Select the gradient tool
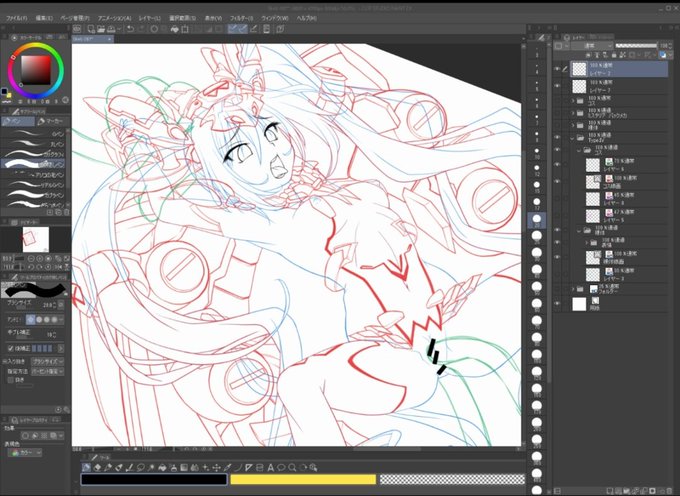The width and height of the screenshot is (680, 496). click(x=184, y=467)
